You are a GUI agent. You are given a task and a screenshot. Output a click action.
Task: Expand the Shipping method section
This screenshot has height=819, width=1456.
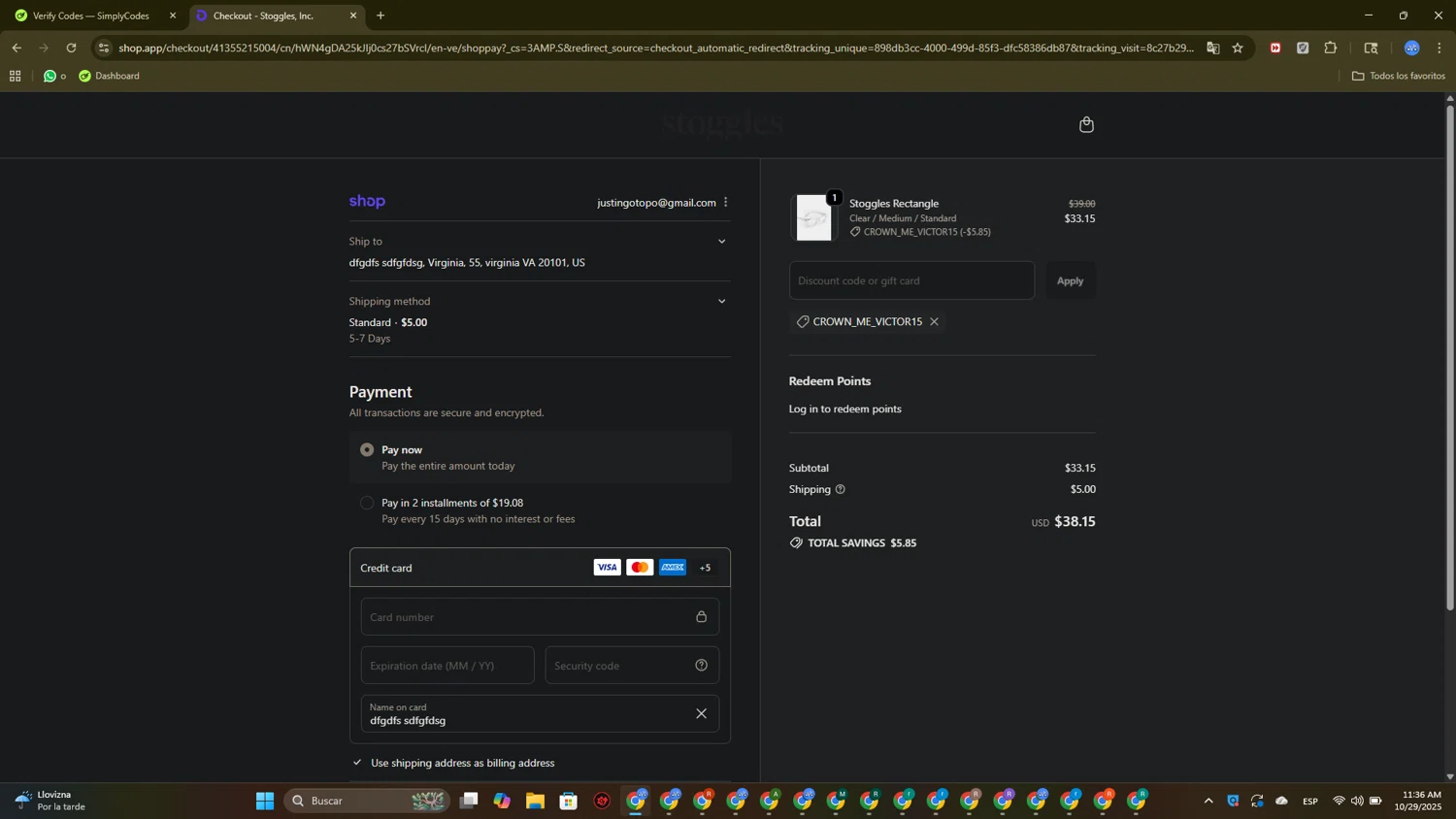point(721,302)
